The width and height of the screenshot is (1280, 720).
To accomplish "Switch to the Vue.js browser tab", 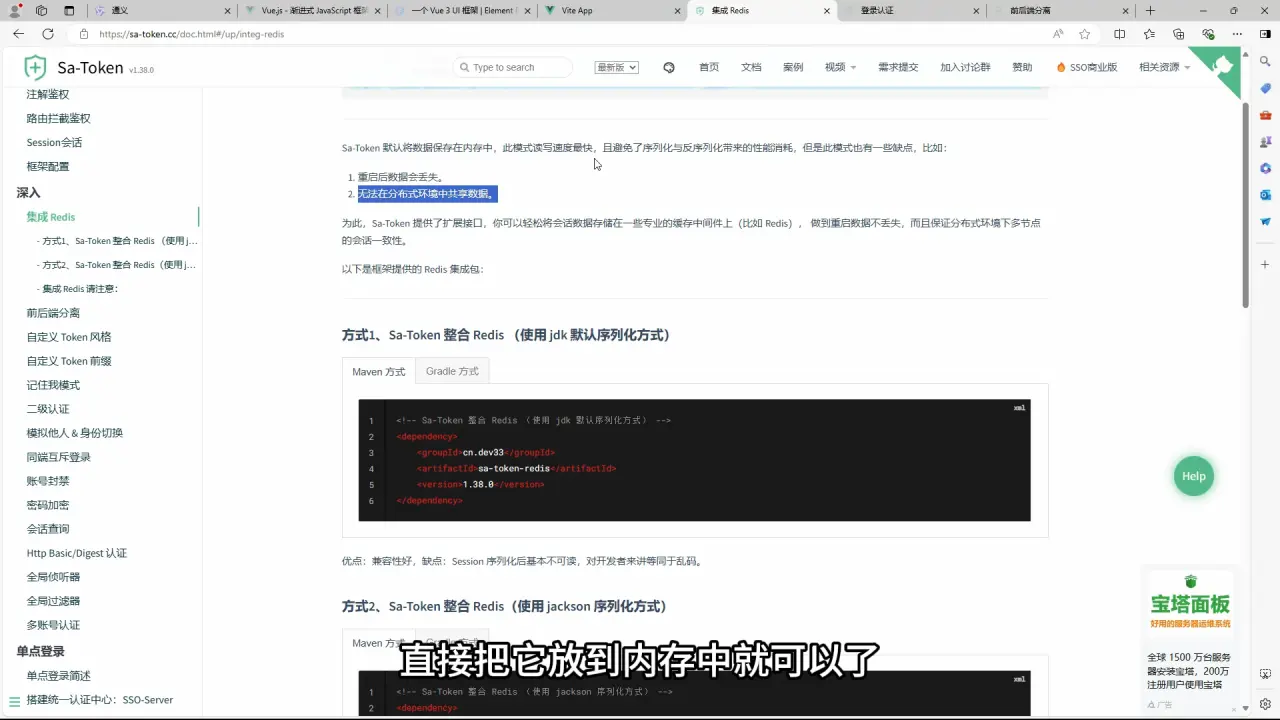I will click(310, 10).
